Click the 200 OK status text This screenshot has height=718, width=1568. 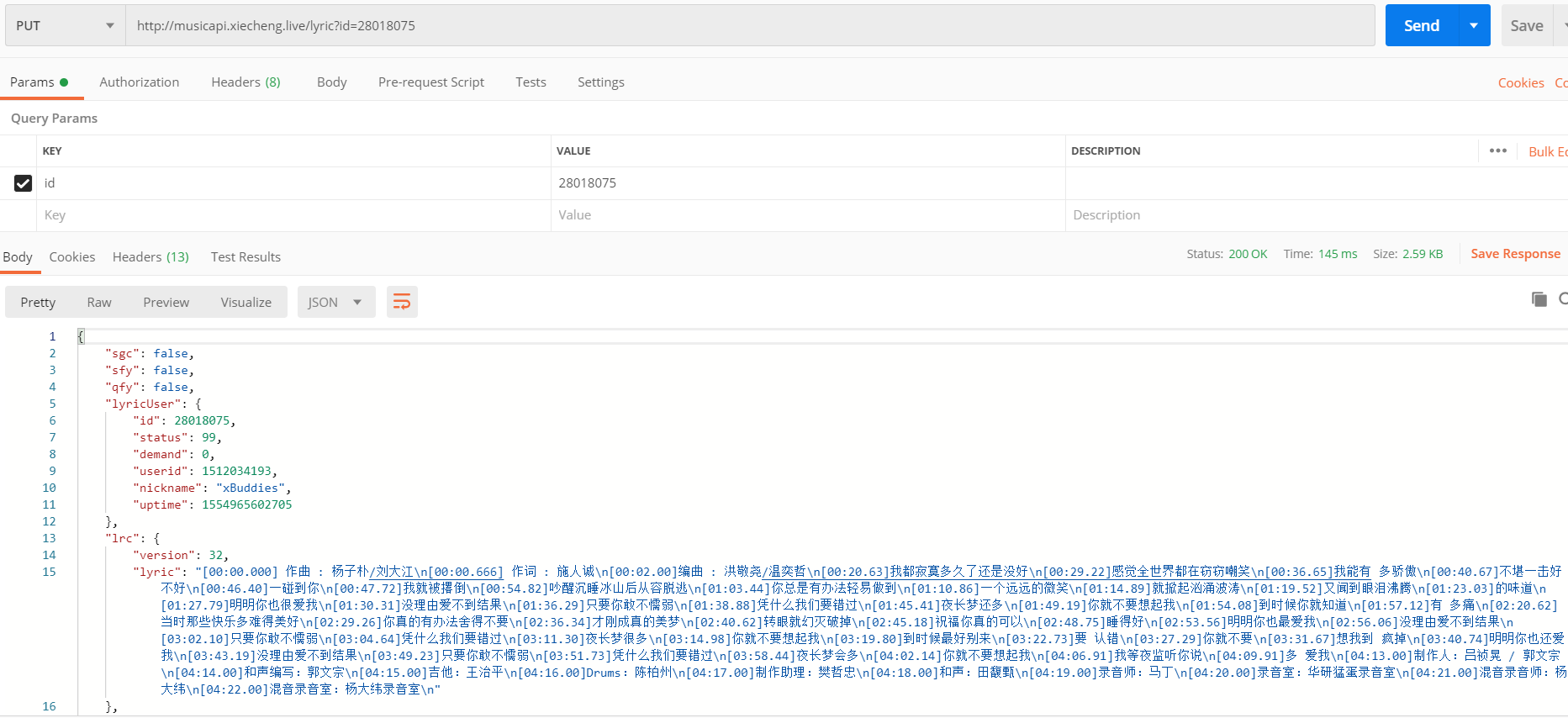click(x=1248, y=254)
